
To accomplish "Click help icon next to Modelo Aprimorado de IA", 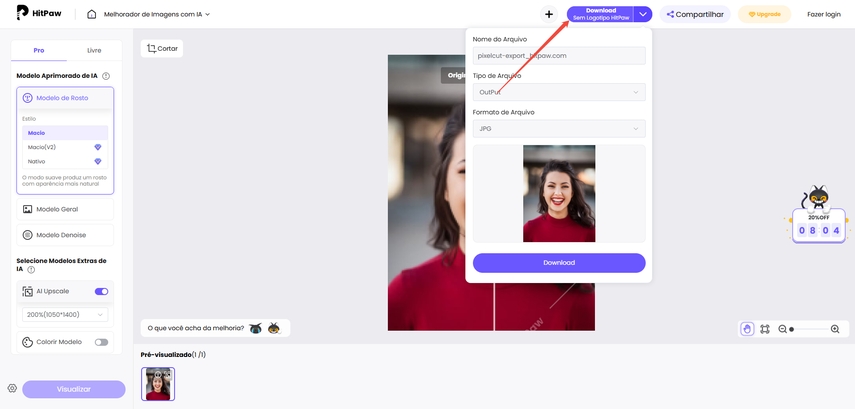I will tap(106, 76).
